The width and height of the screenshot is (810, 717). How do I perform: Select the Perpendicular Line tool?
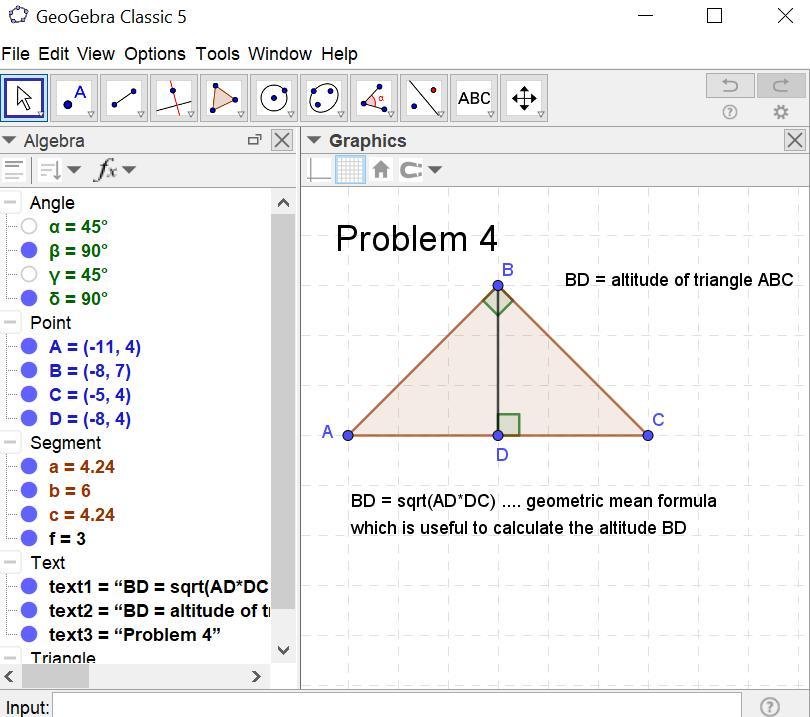[x=174, y=98]
